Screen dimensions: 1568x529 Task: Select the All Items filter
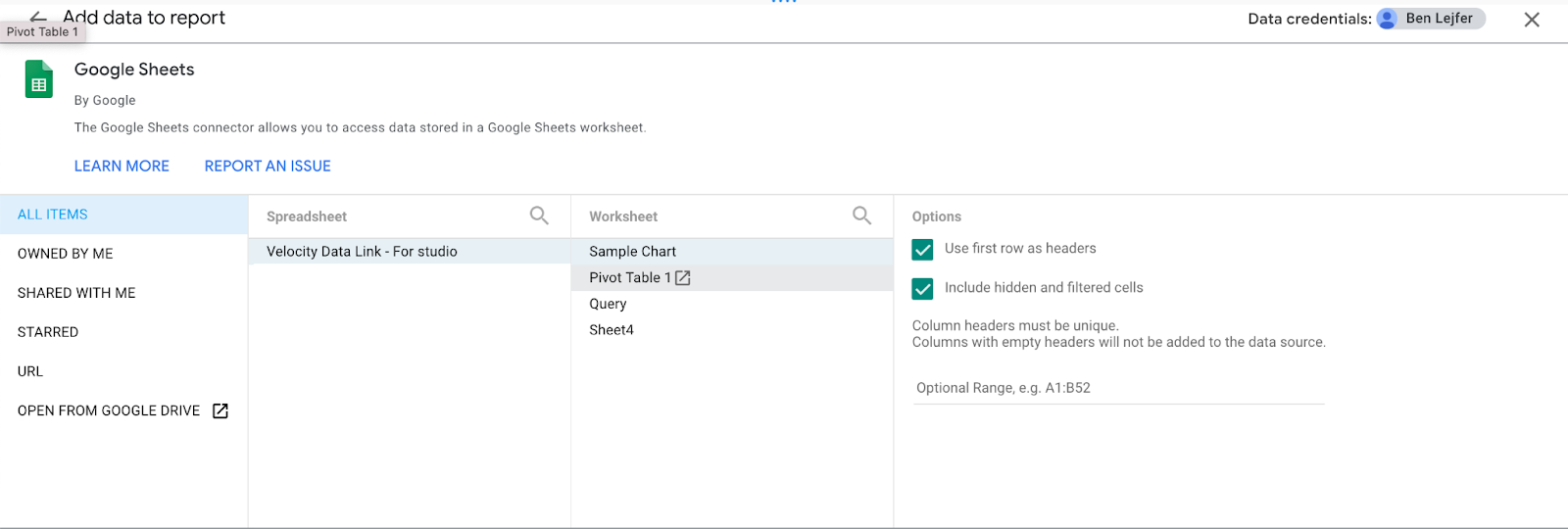point(53,215)
